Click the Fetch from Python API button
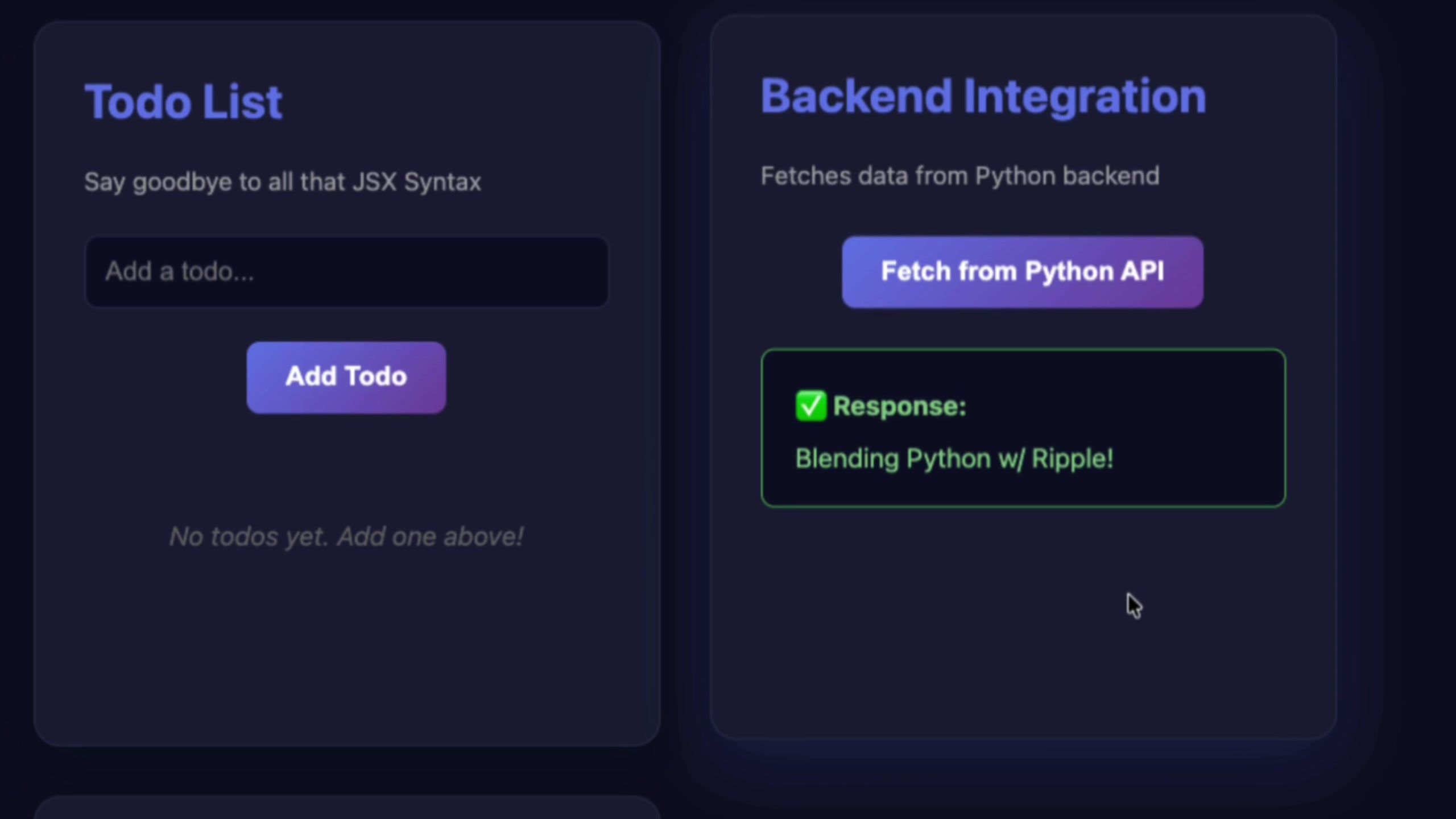The height and width of the screenshot is (819, 1456). tap(1022, 271)
